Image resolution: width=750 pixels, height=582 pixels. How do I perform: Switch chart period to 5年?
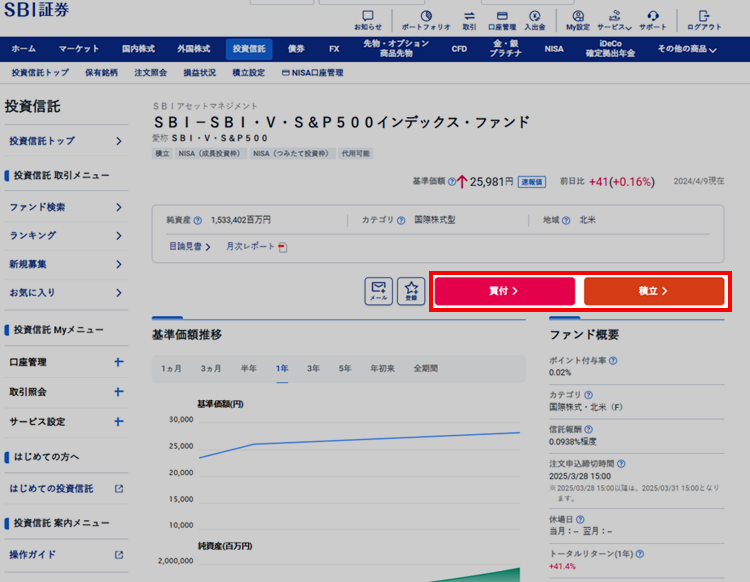(x=345, y=369)
